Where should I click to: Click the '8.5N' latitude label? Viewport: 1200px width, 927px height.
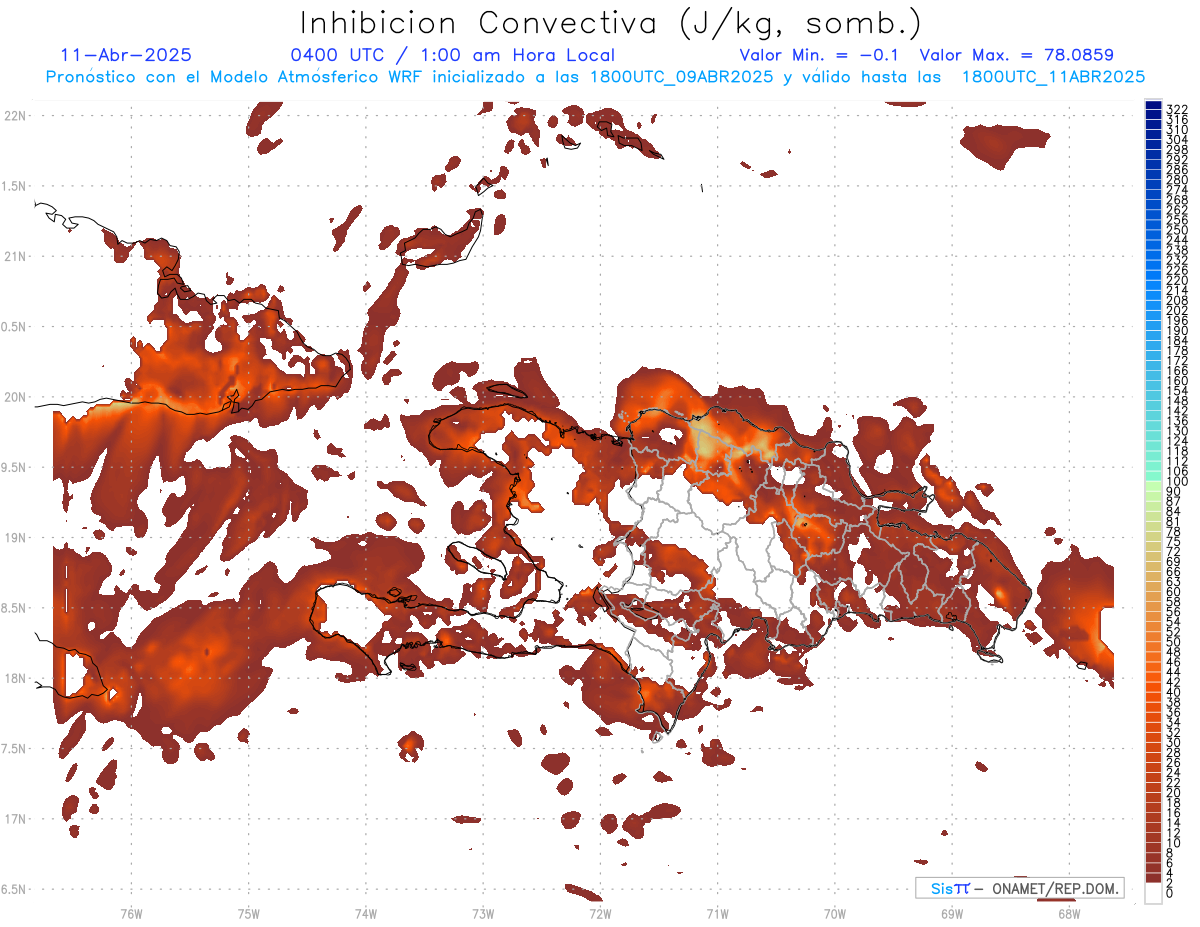[14, 608]
